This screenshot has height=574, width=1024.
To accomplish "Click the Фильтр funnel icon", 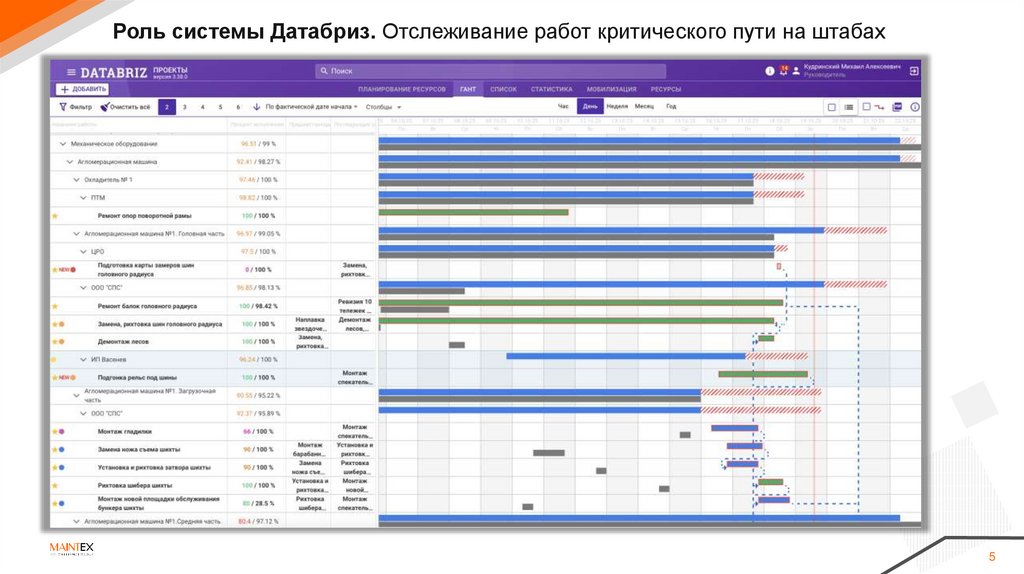I will coord(63,106).
